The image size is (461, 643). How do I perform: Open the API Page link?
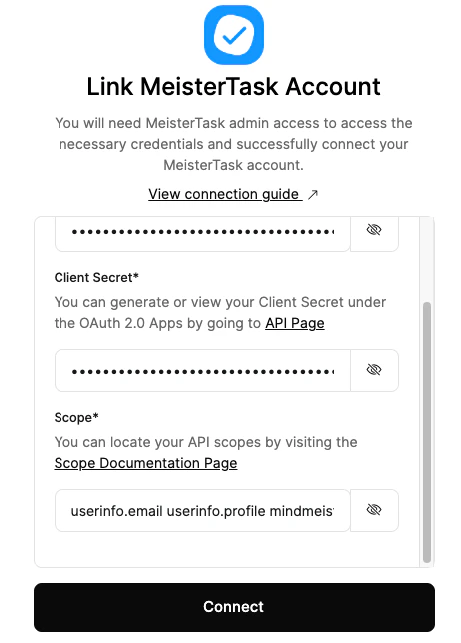pyautogui.click(x=294, y=323)
